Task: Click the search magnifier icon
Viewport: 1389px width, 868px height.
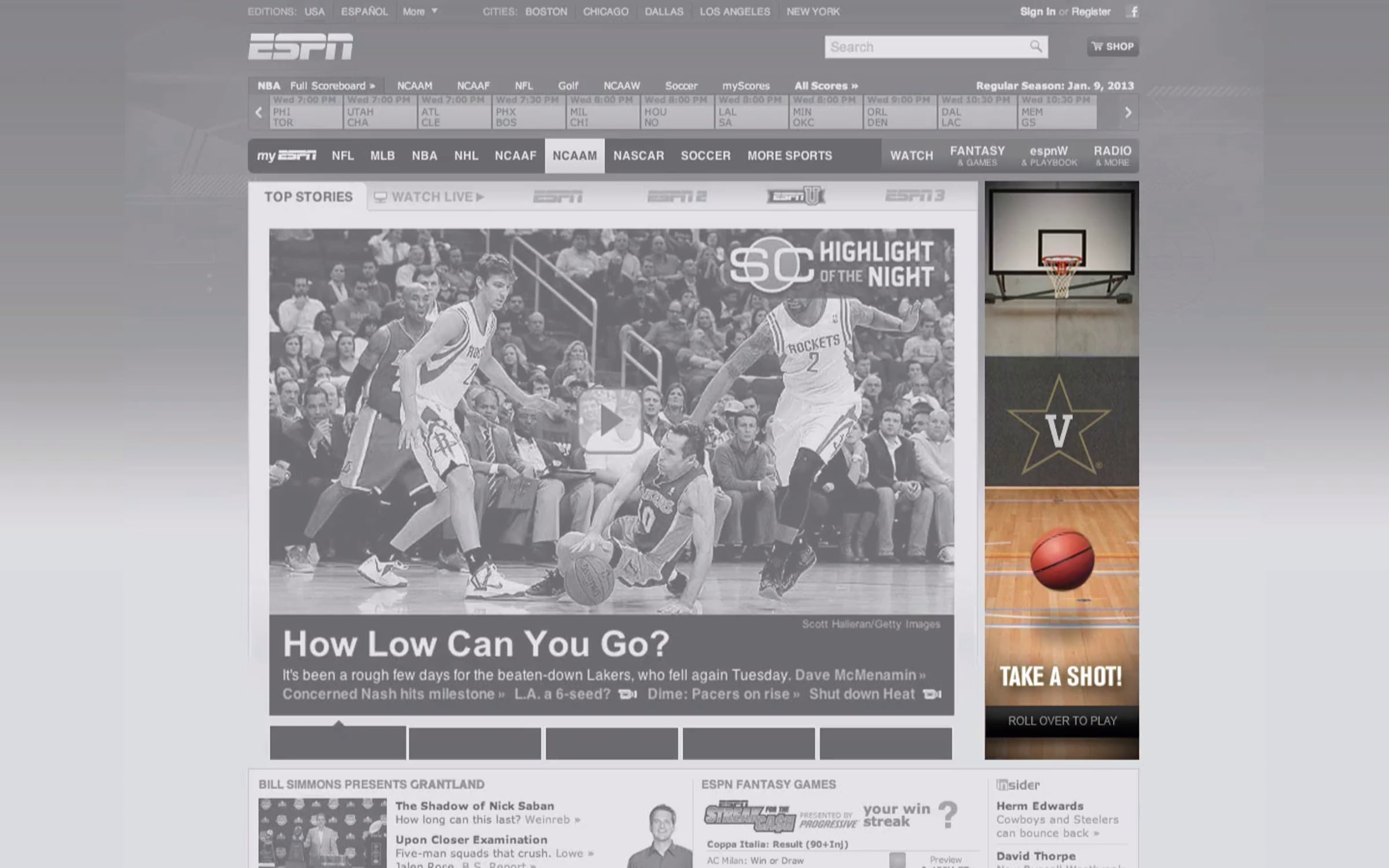Action: click(x=1035, y=46)
